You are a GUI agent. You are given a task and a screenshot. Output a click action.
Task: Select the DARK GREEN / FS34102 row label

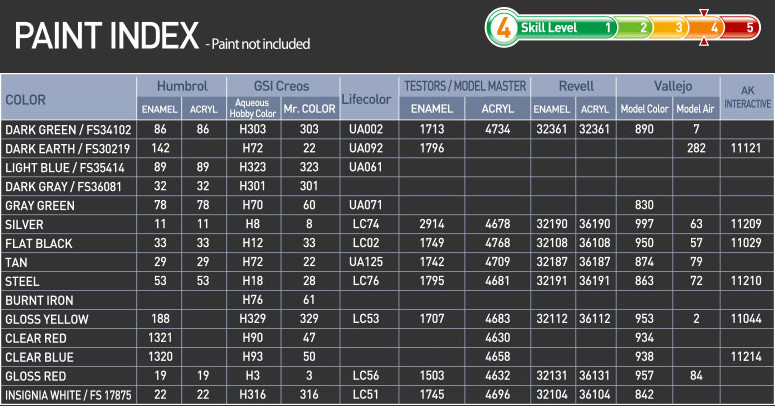(68, 130)
